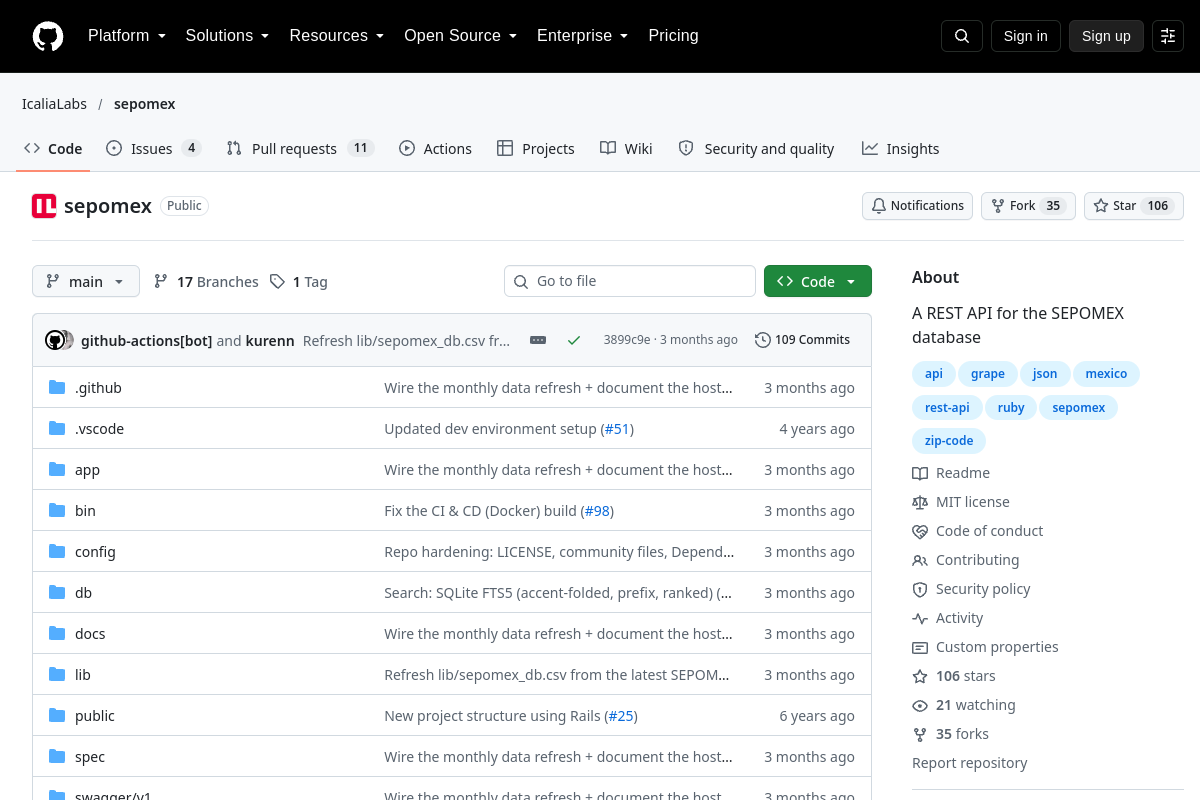Image resolution: width=1200 pixels, height=800 pixels.
Task: View the 1 Tag link
Action: 299,282
